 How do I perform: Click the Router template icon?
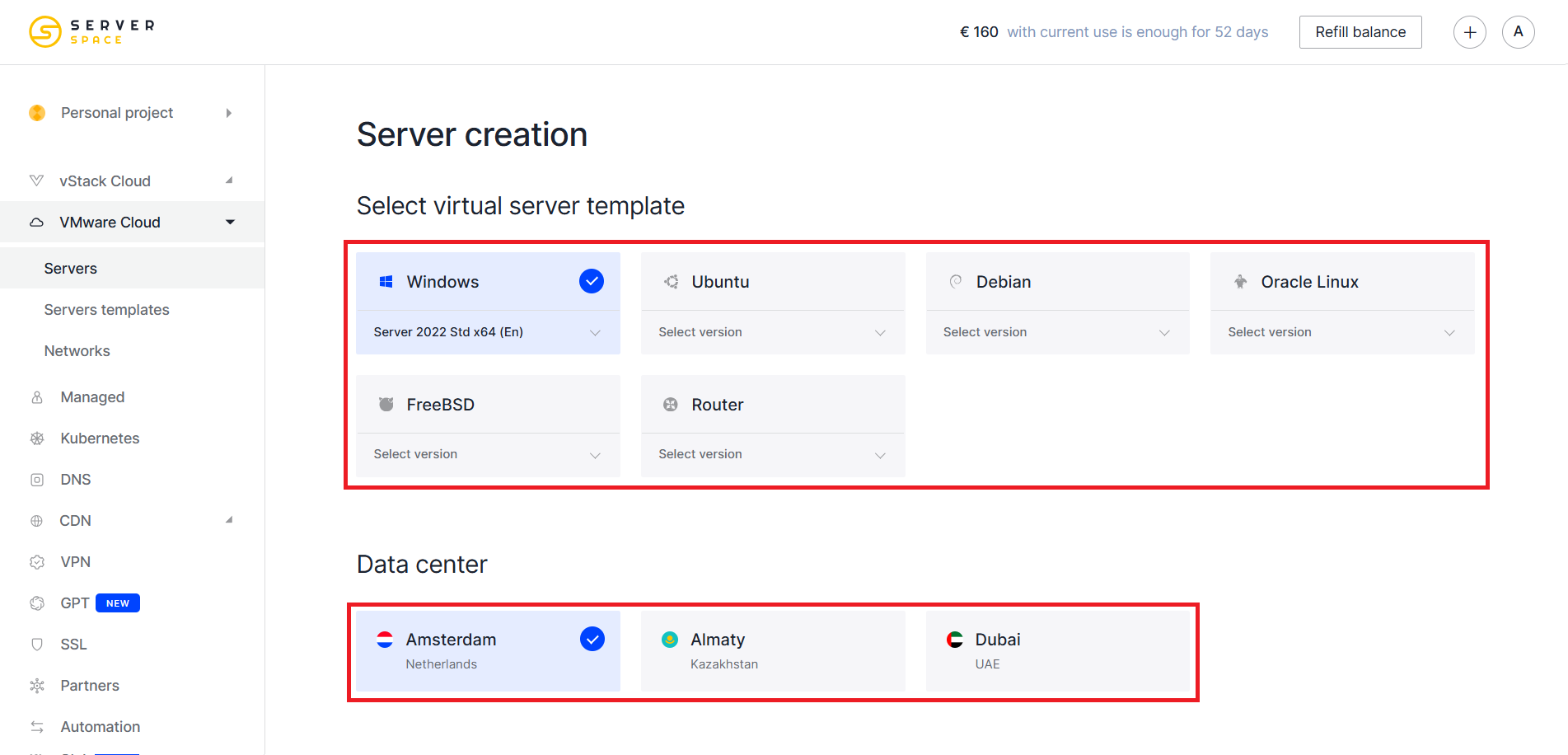click(671, 405)
